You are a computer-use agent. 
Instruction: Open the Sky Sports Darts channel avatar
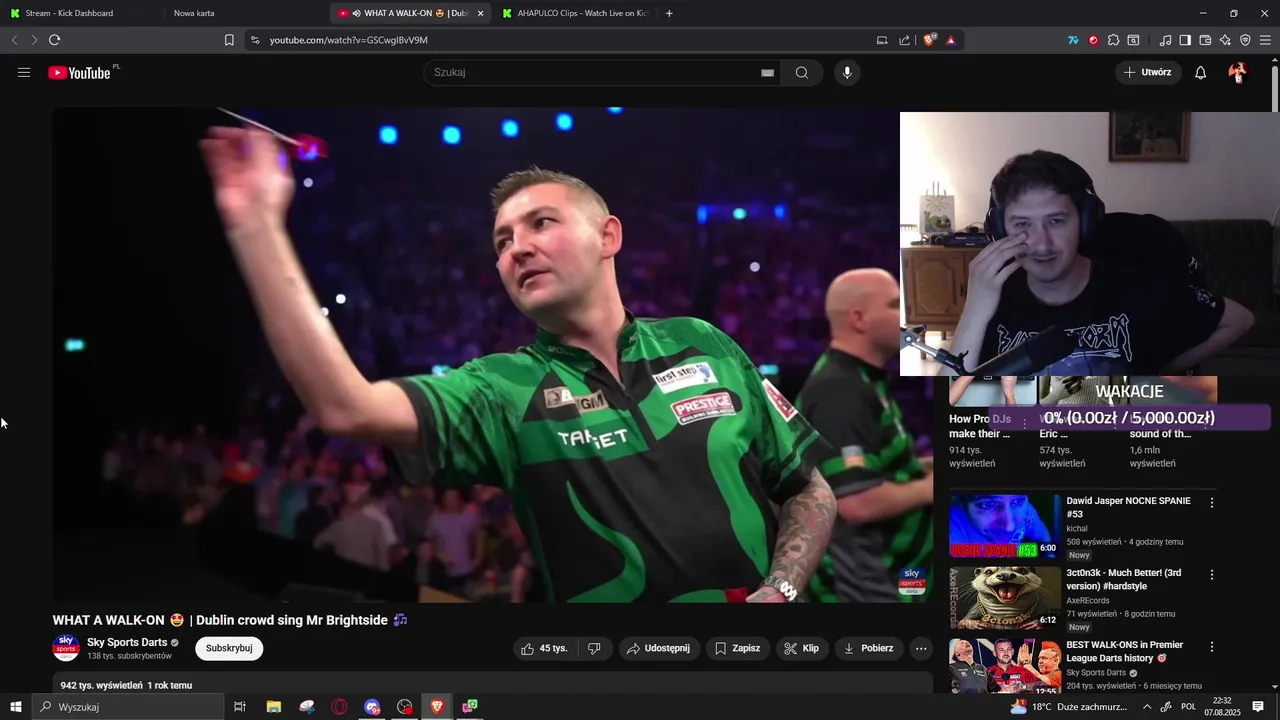[x=66, y=647]
